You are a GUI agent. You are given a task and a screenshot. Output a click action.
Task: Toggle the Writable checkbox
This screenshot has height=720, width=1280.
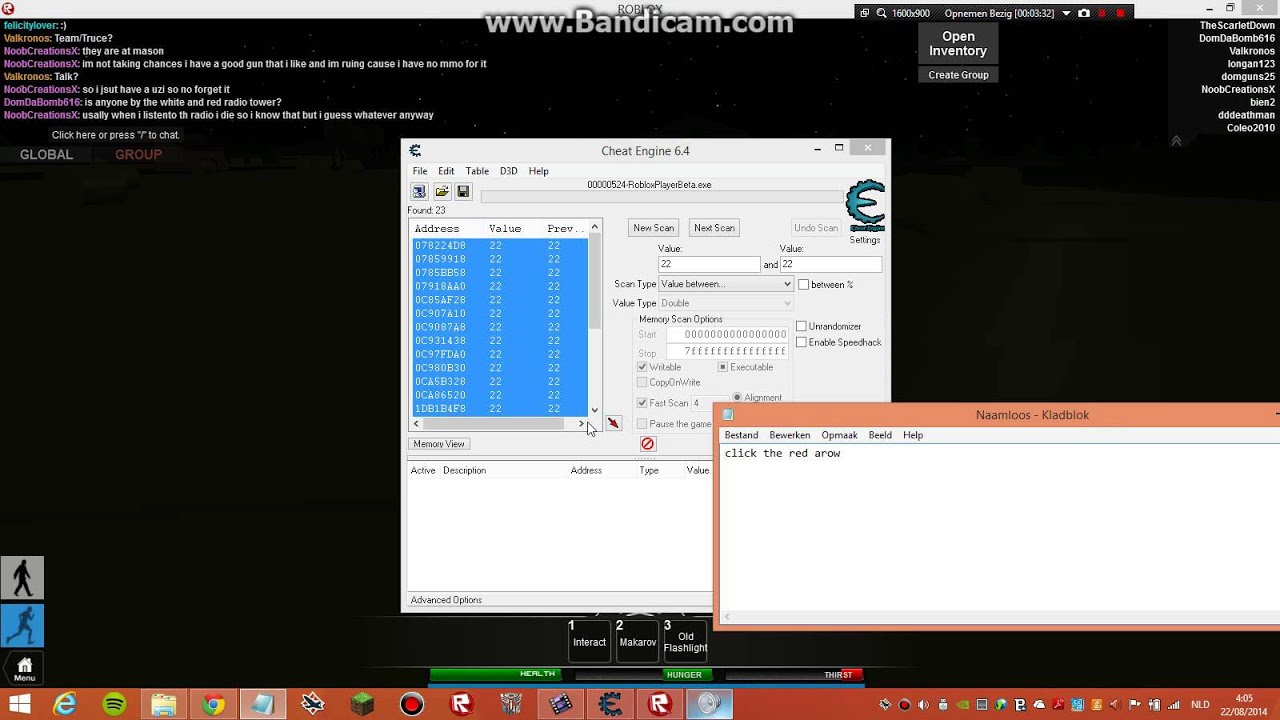point(642,367)
